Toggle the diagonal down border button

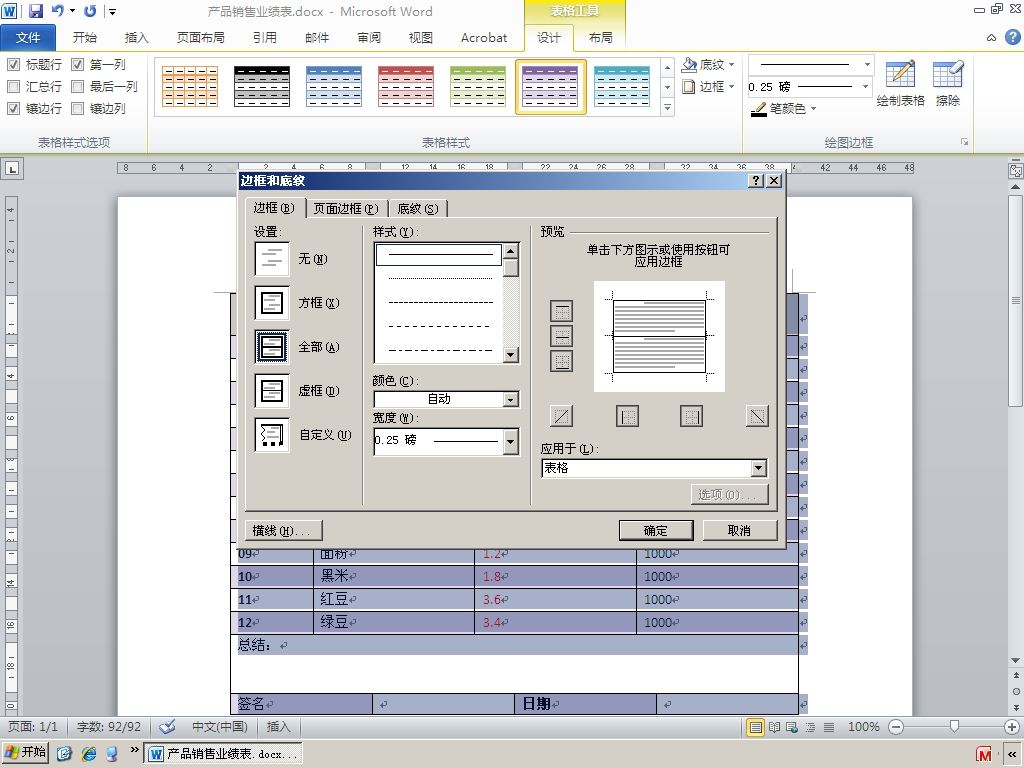tap(757, 416)
